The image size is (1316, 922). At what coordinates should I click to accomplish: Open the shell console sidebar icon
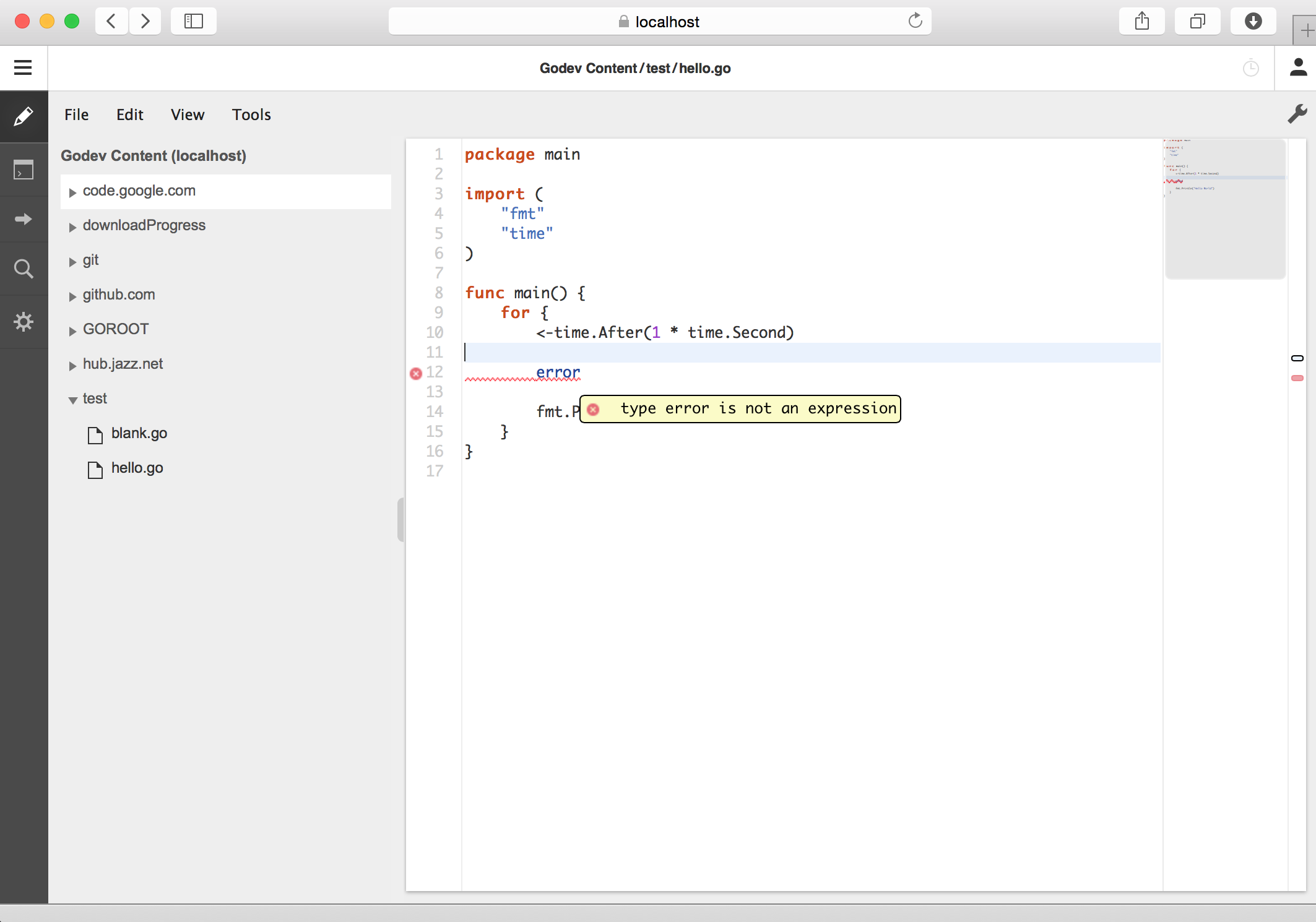pos(24,170)
